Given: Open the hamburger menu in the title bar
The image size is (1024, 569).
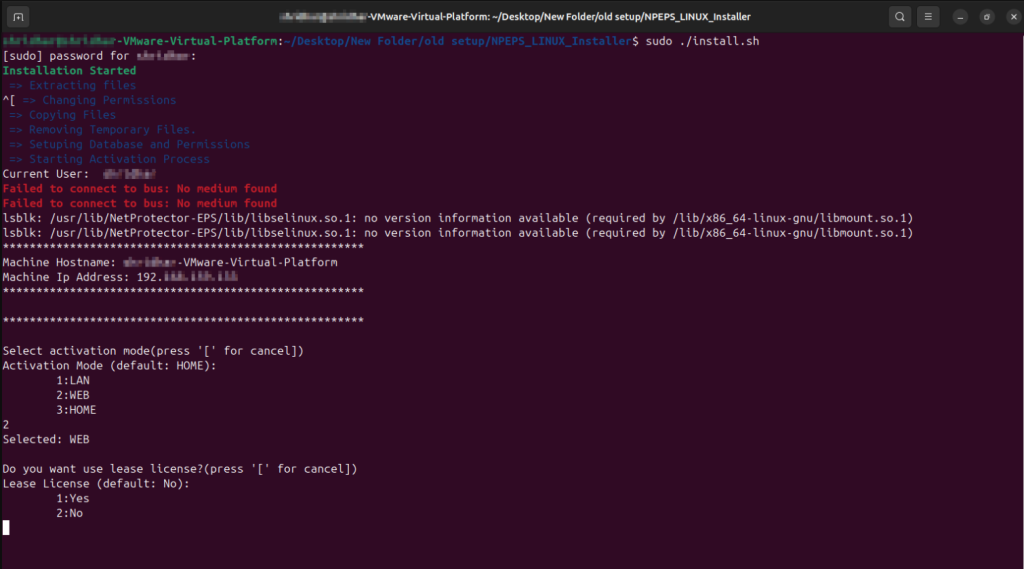Looking at the screenshot, I should [x=929, y=17].
